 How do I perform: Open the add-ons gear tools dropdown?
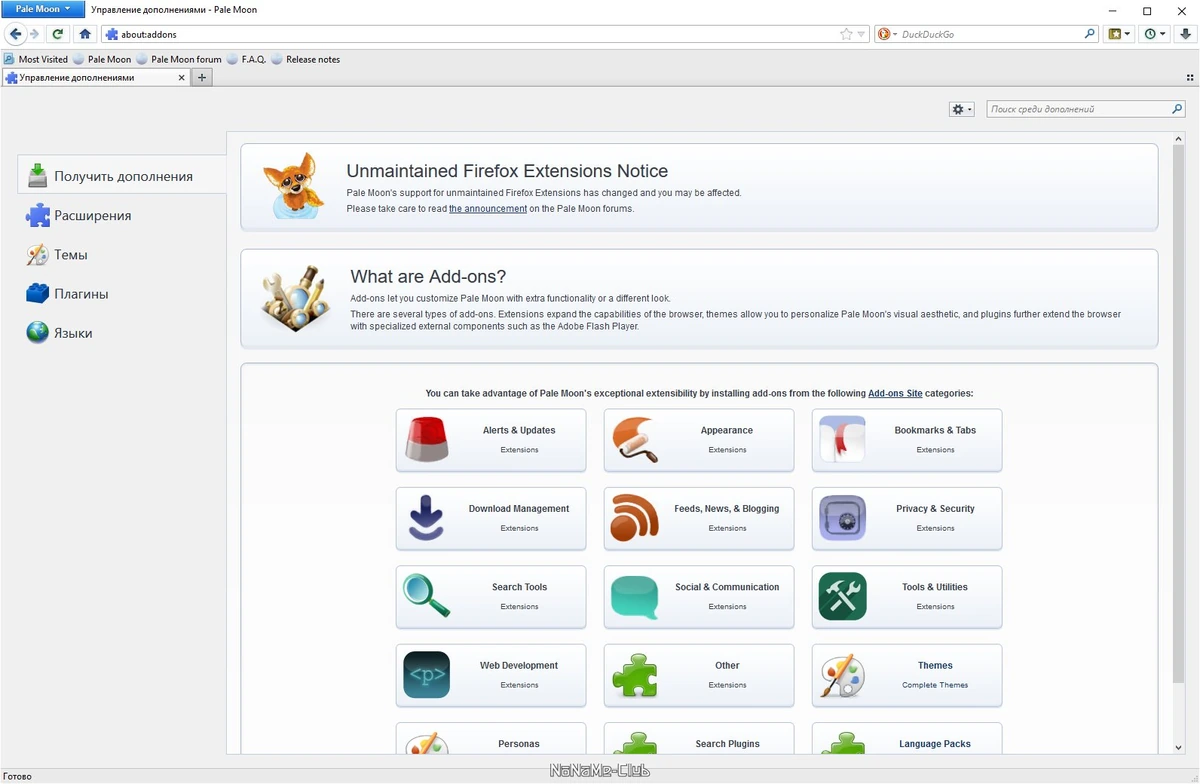coord(961,109)
